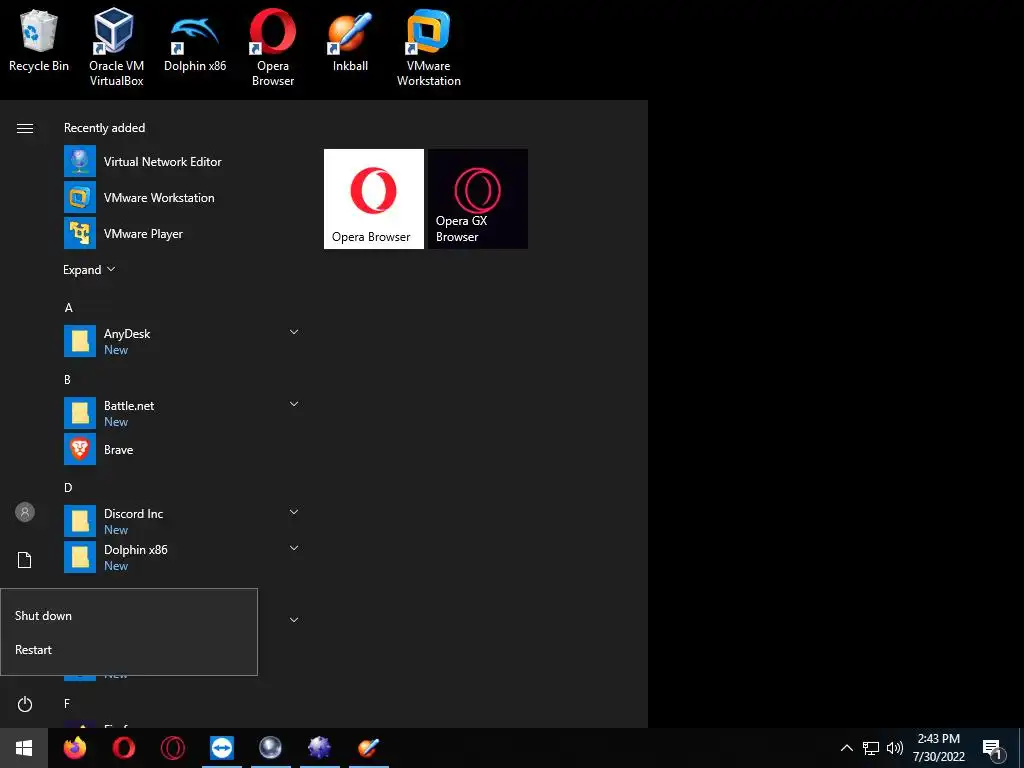Open Opera GX from the taskbar
Image resolution: width=1024 pixels, height=768 pixels.
click(x=173, y=748)
